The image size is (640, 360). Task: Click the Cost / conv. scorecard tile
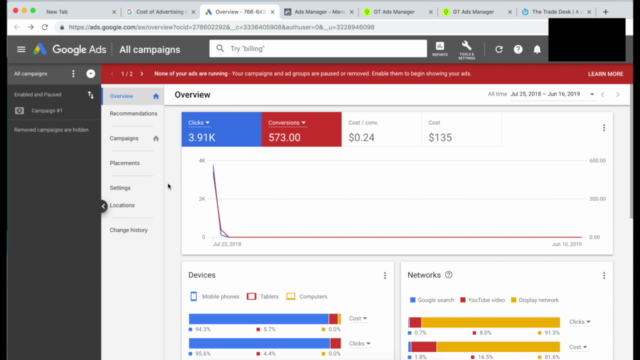pyautogui.click(x=381, y=129)
